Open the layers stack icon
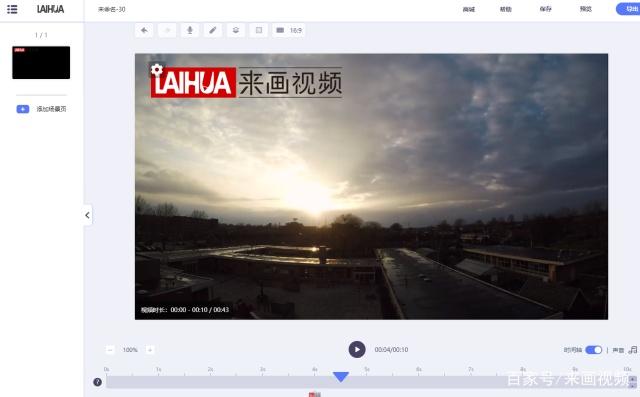The height and width of the screenshot is (397, 640). coord(236,30)
